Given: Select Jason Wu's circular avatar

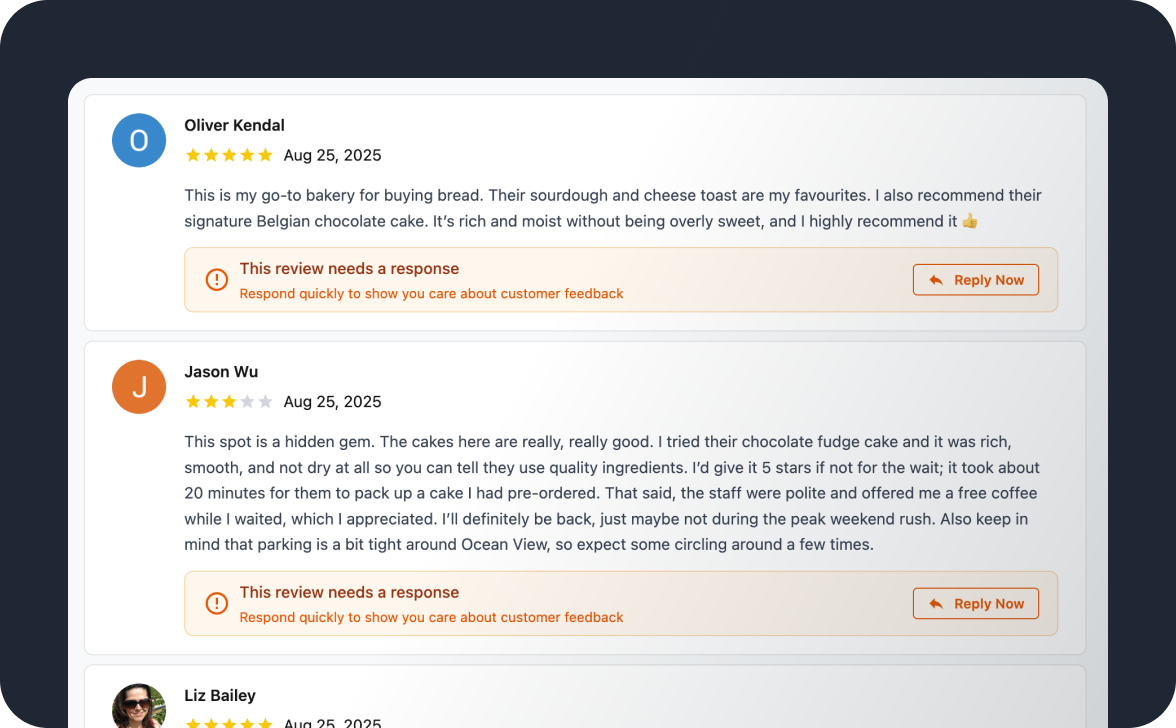Looking at the screenshot, I should pyautogui.click(x=139, y=386).
